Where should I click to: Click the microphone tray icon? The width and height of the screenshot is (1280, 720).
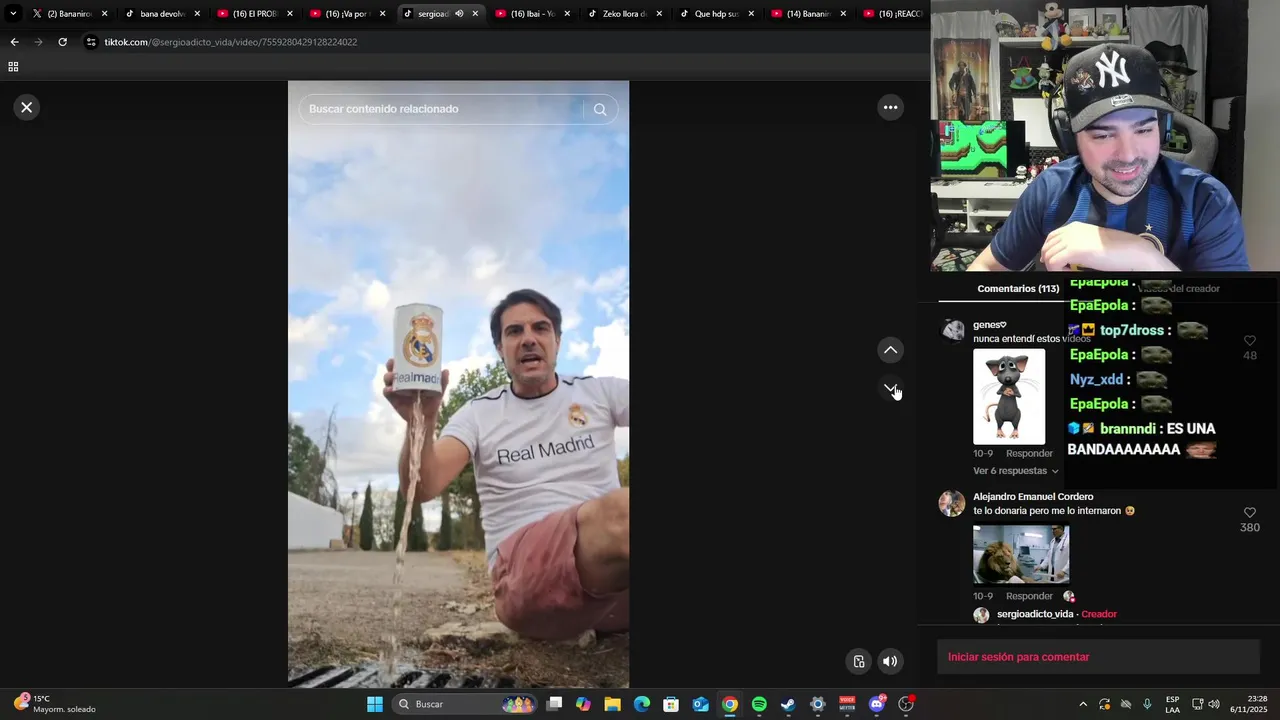(x=1147, y=704)
